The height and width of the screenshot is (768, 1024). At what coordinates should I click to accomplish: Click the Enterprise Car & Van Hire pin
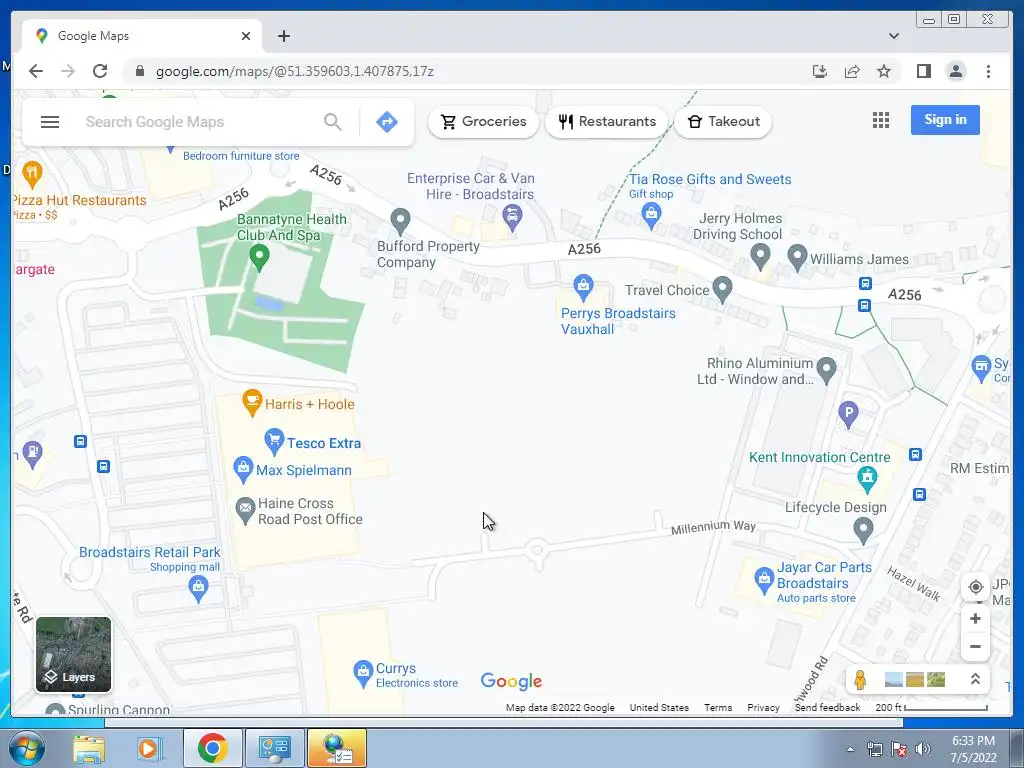pyautogui.click(x=513, y=217)
